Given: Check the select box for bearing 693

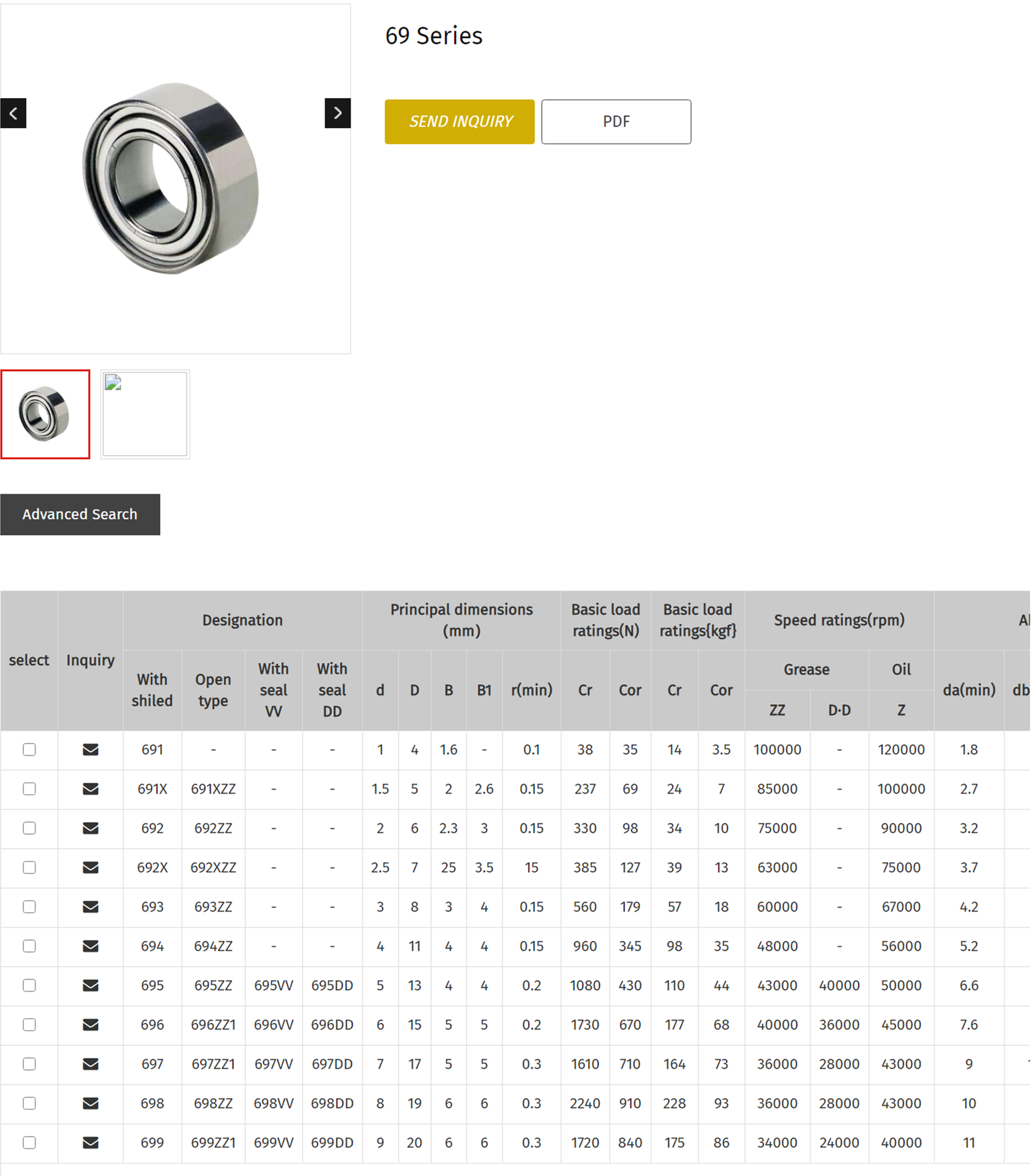Looking at the screenshot, I should pyautogui.click(x=29, y=907).
